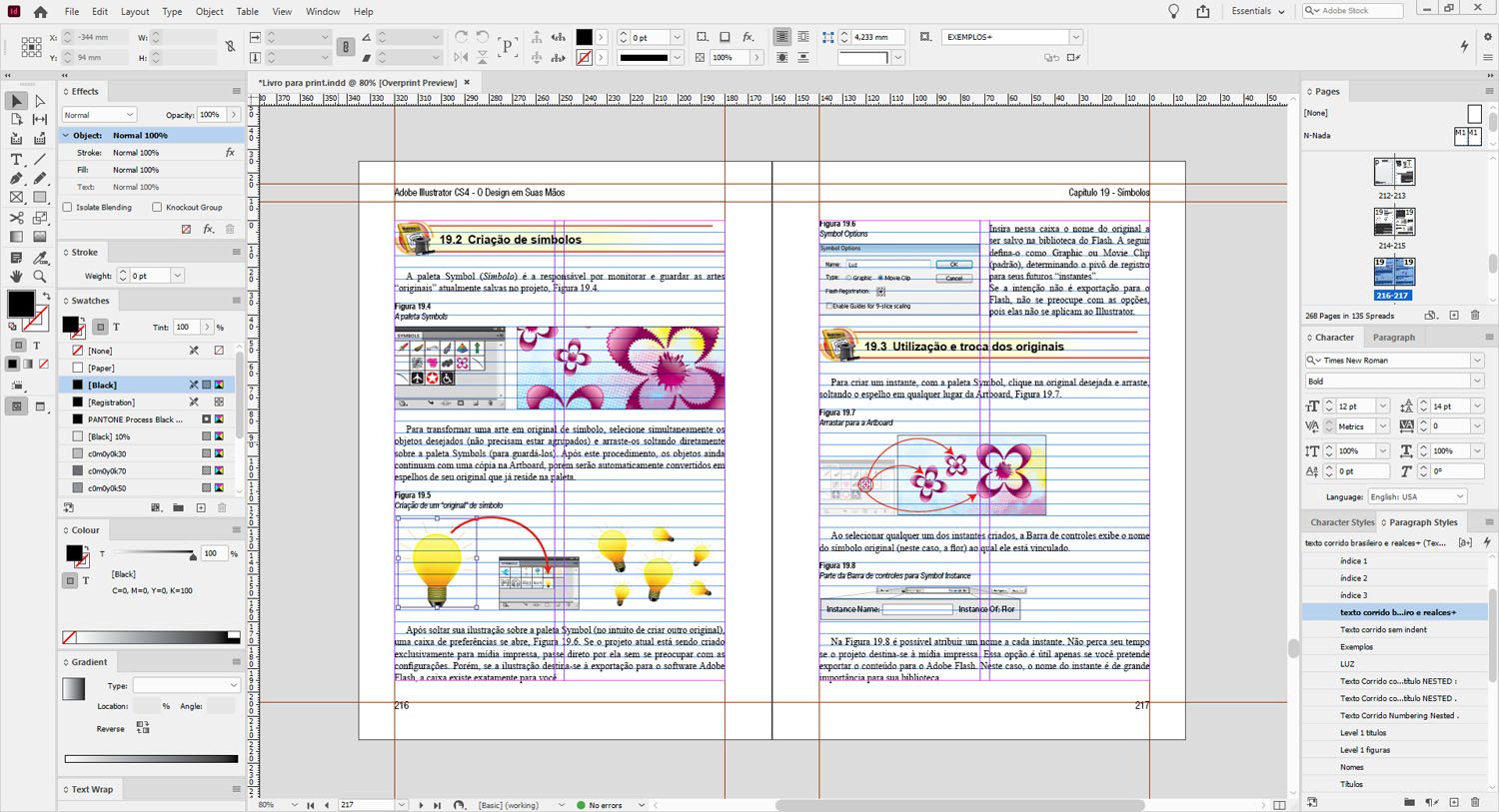Open the Language English: USA dropdown
Viewport: 1499px width, 812px height.
tap(1416, 496)
